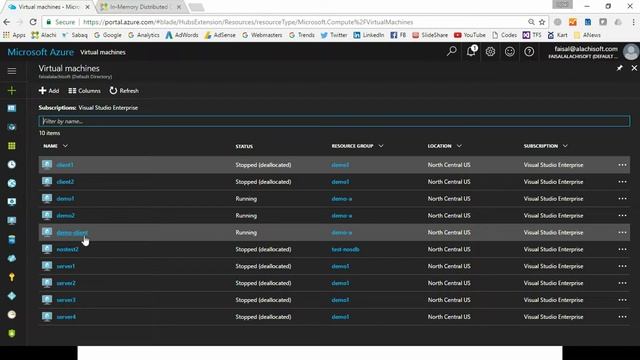This screenshot has height=360, width=640.
Task: Open the yellow key Subscriptions sidebar icon
Action: pyautogui.click(x=12, y=277)
